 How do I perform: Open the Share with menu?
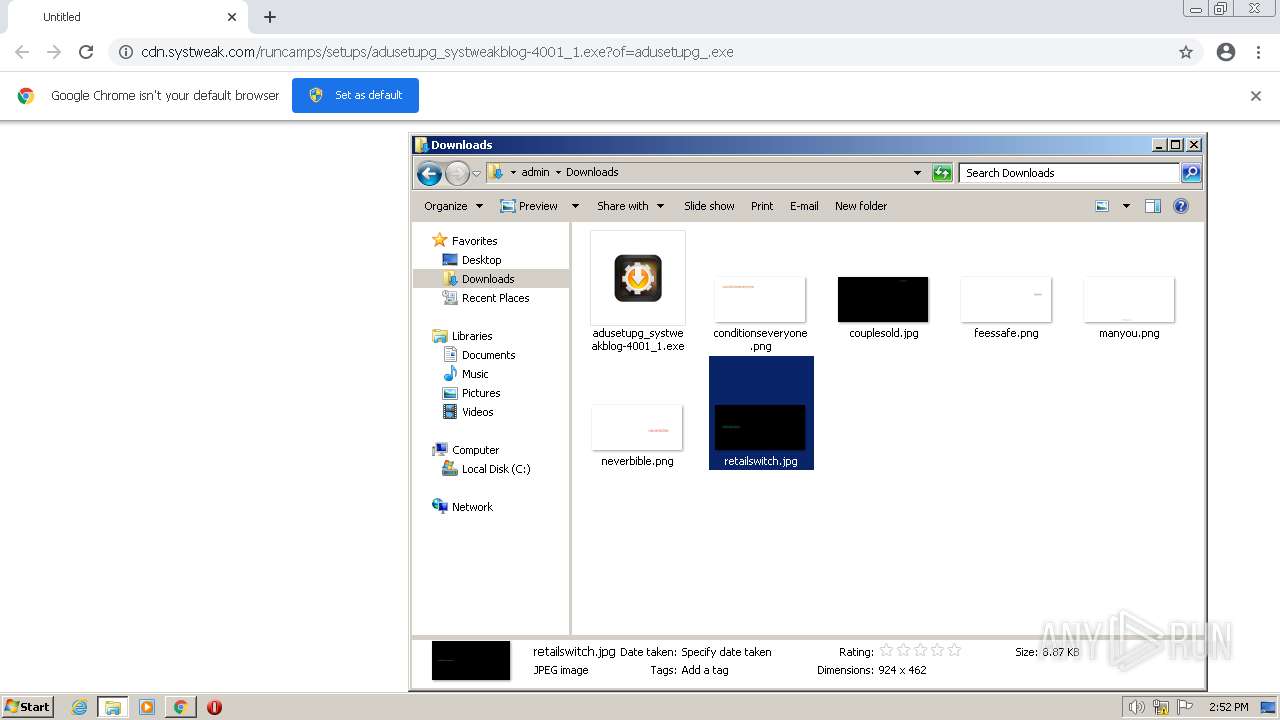630,206
